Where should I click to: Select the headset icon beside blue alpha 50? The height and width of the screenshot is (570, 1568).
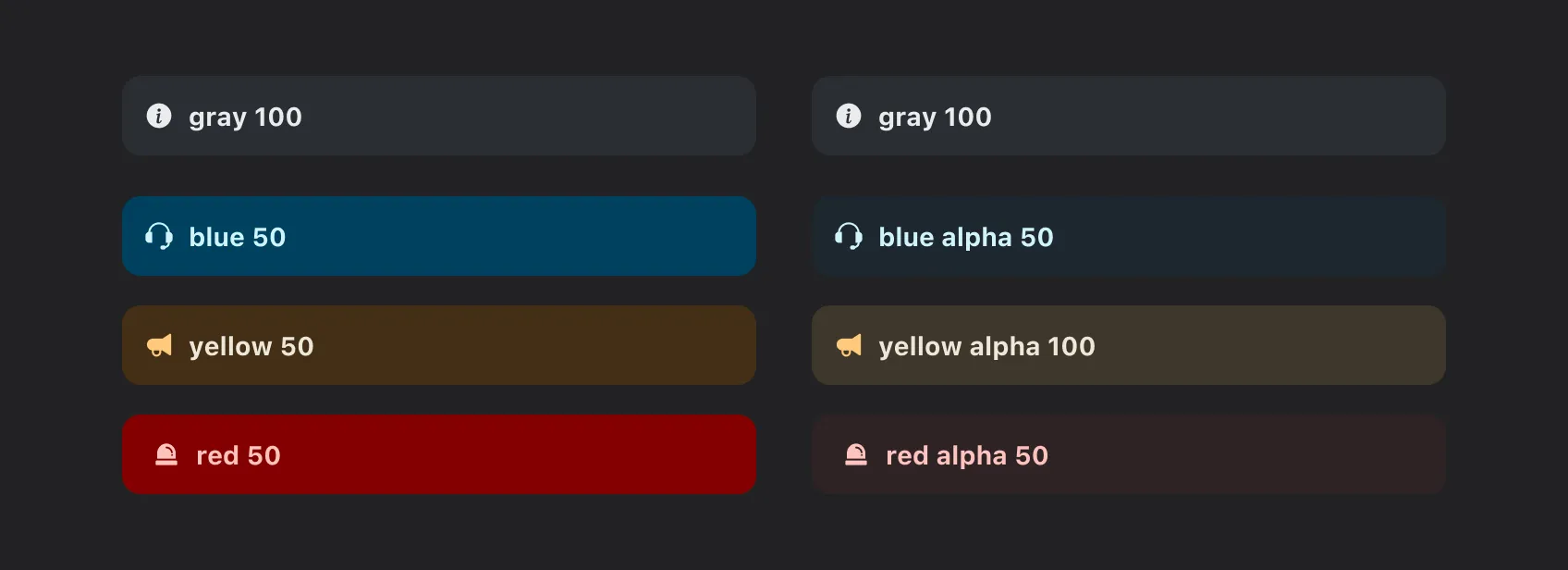[x=849, y=237]
